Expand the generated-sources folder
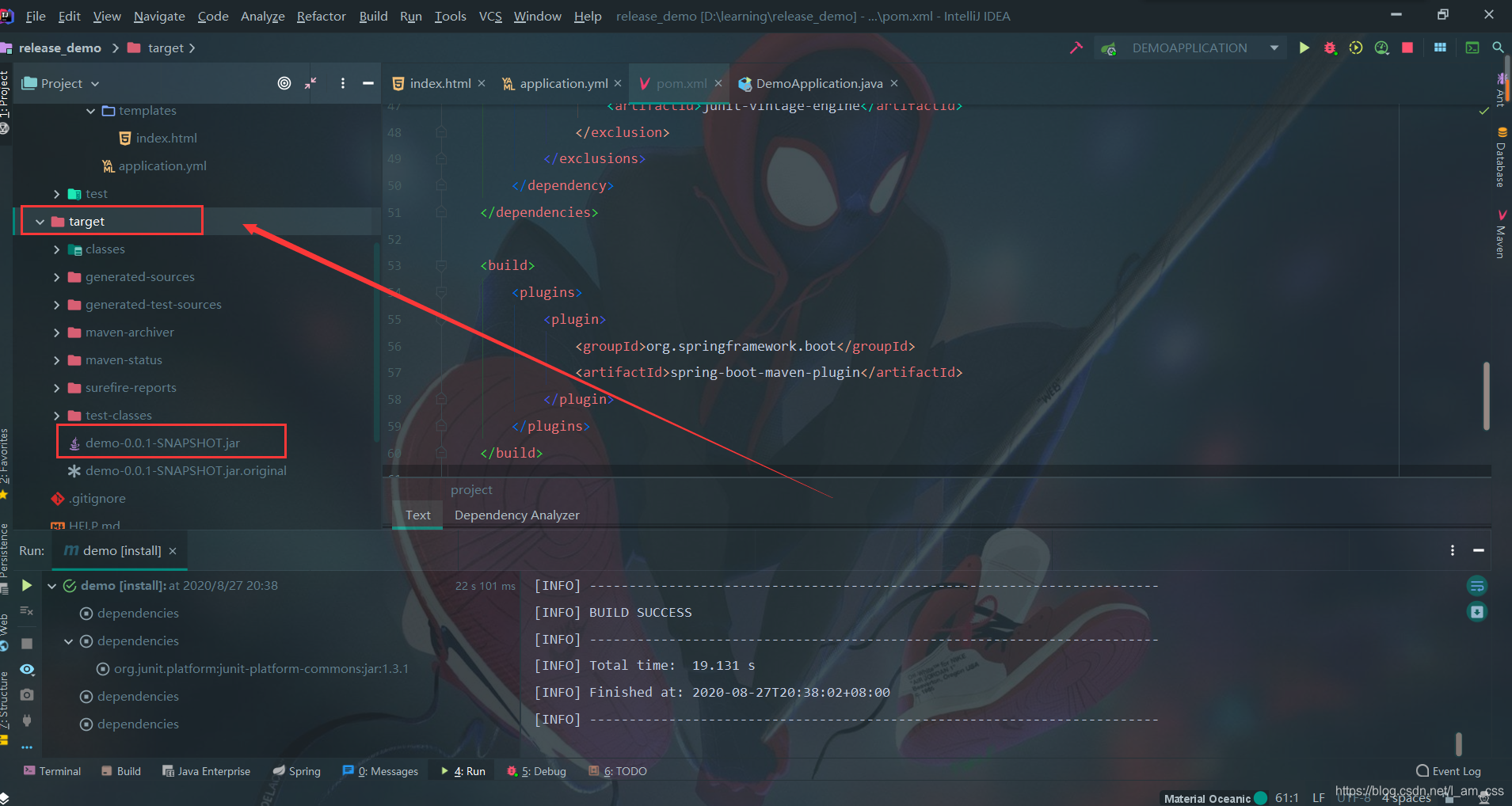The height and width of the screenshot is (806, 1512). point(56,277)
